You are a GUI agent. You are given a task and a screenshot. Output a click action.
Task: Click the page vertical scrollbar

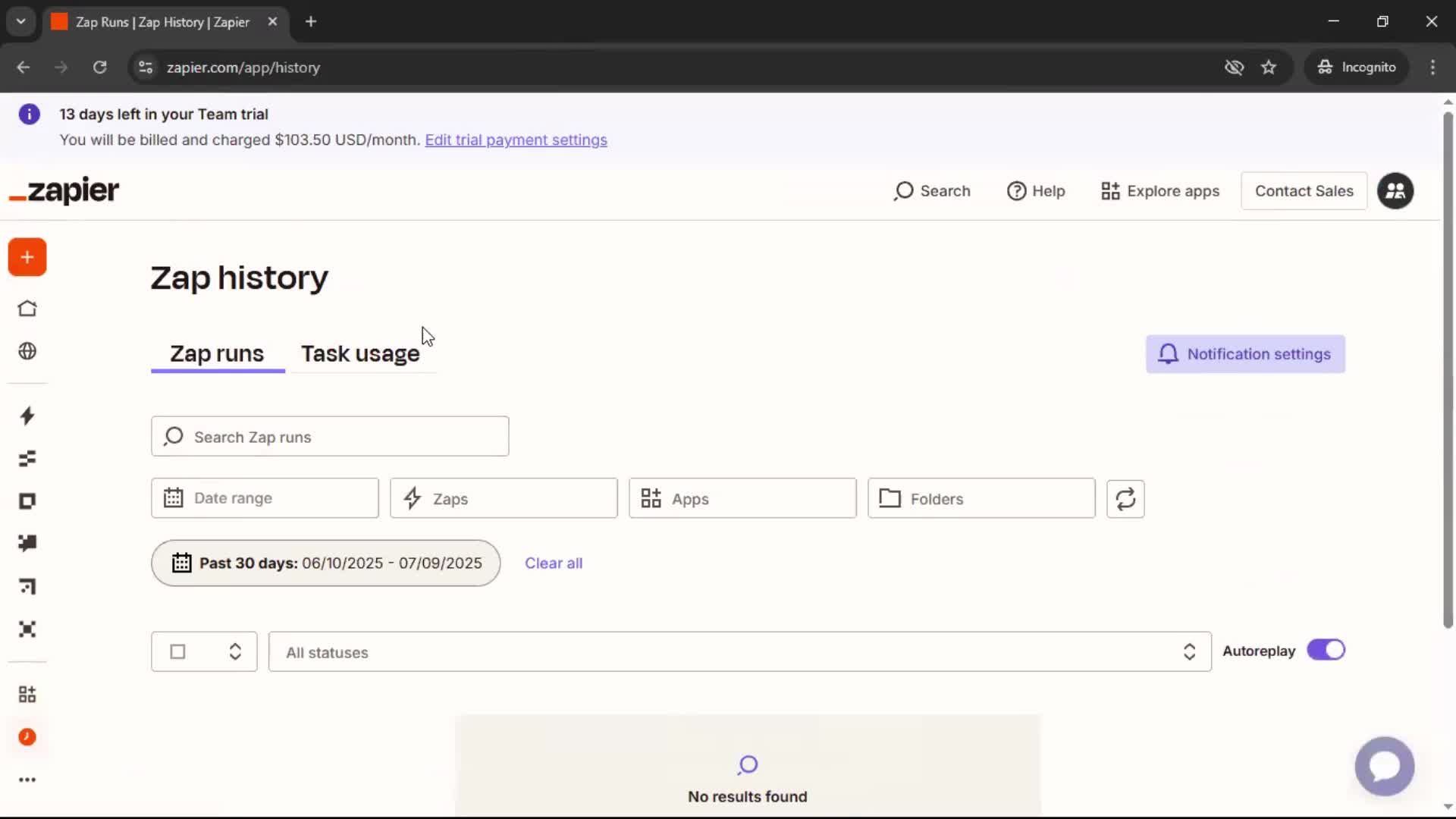pos(1448,372)
